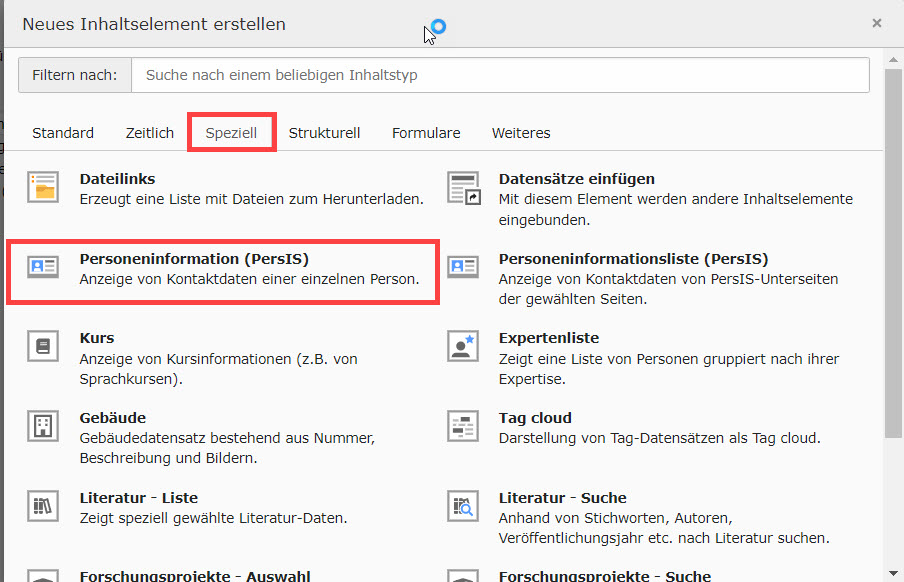Viewport: 904px width, 582px height.
Task: Choose the Personeninformationsliste (PersIS) icon
Action: [463, 267]
